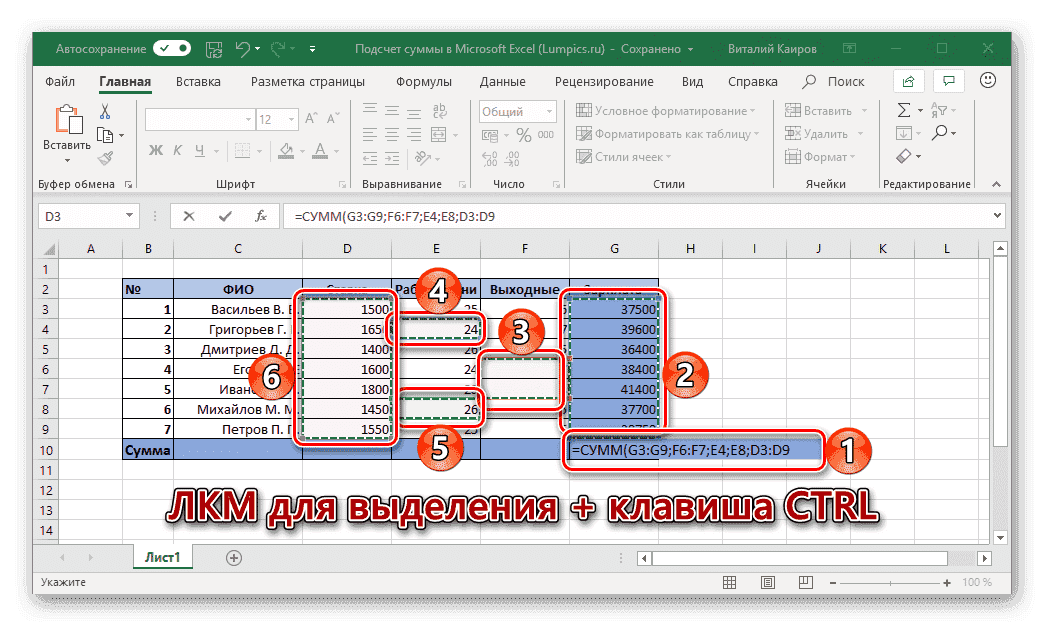
Task: Open the Find and Select magnifier icon
Action: [x=940, y=132]
